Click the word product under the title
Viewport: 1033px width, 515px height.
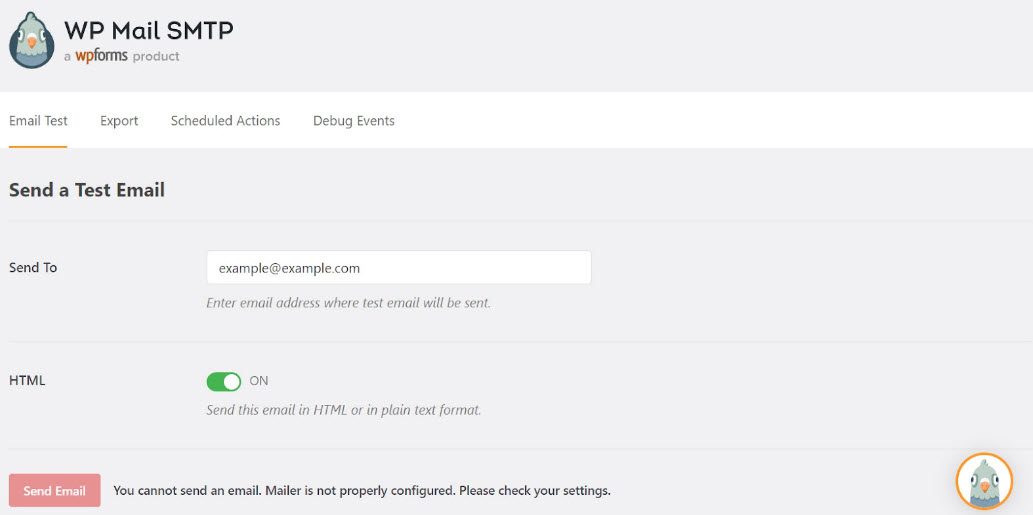[x=156, y=57]
